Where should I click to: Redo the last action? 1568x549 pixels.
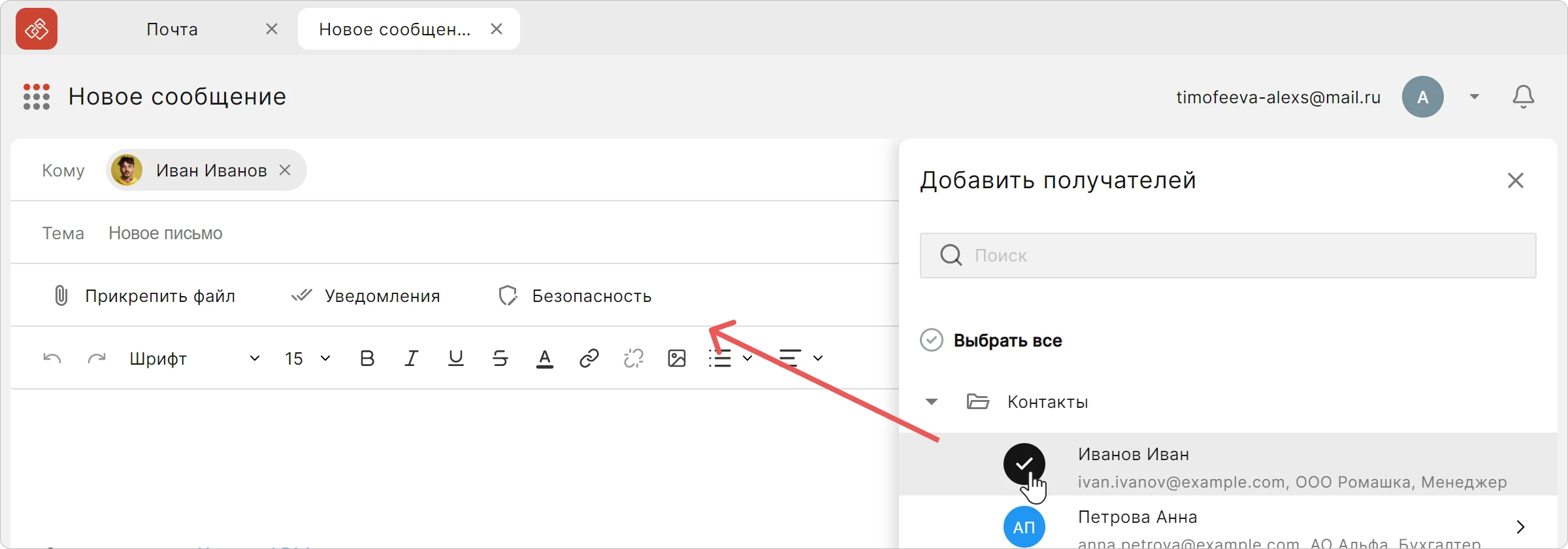[97, 358]
